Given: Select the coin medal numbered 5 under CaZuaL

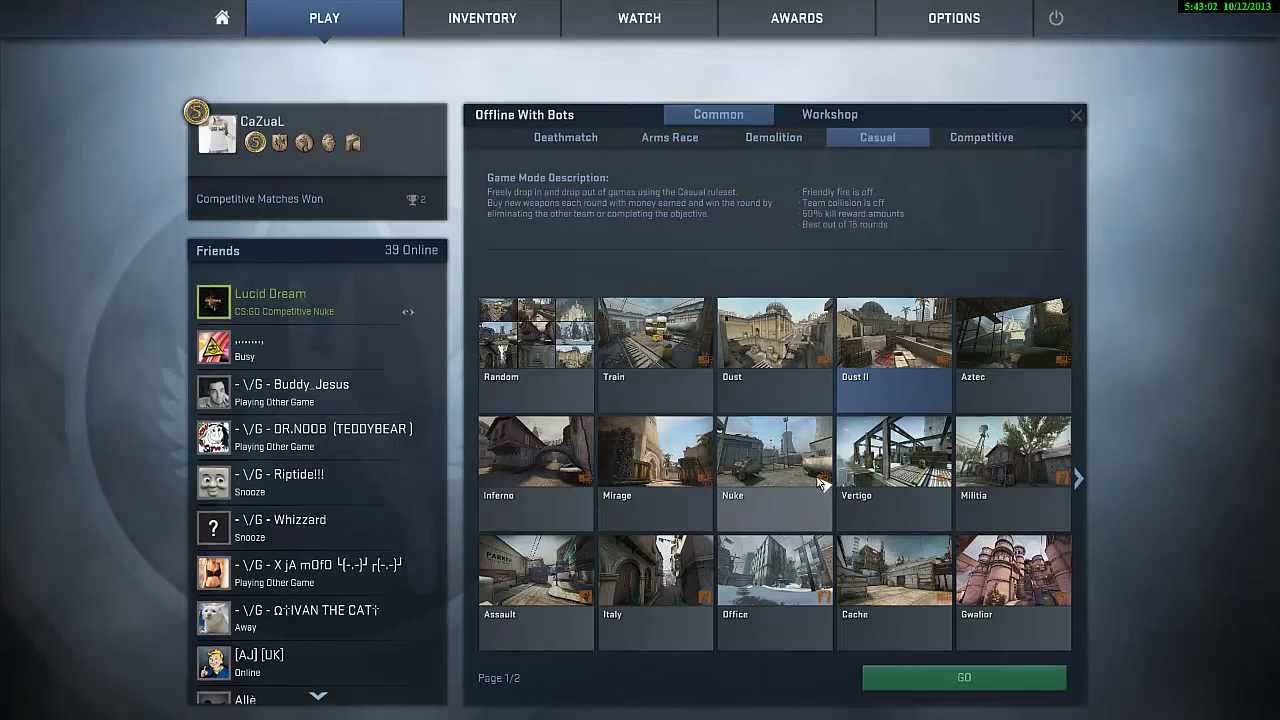Looking at the screenshot, I should point(255,143).
